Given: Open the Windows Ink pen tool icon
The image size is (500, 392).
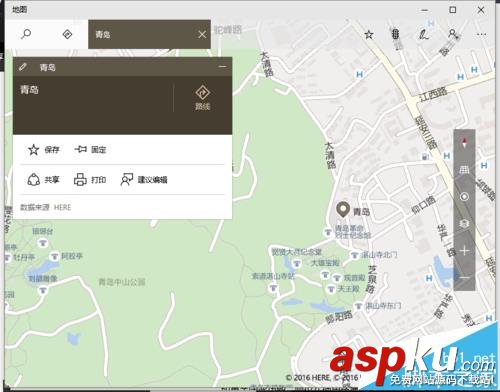Looking at the screenshot, I should click(x=424, y=34).
